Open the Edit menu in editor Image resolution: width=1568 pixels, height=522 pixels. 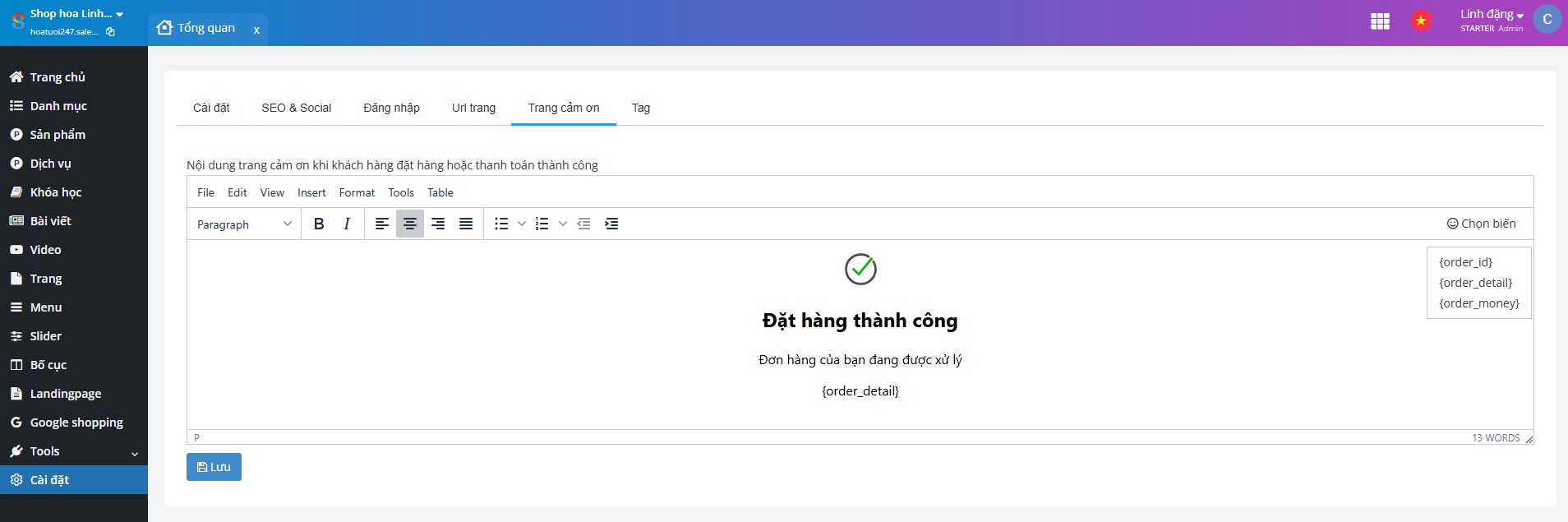[x=238, y=192]
